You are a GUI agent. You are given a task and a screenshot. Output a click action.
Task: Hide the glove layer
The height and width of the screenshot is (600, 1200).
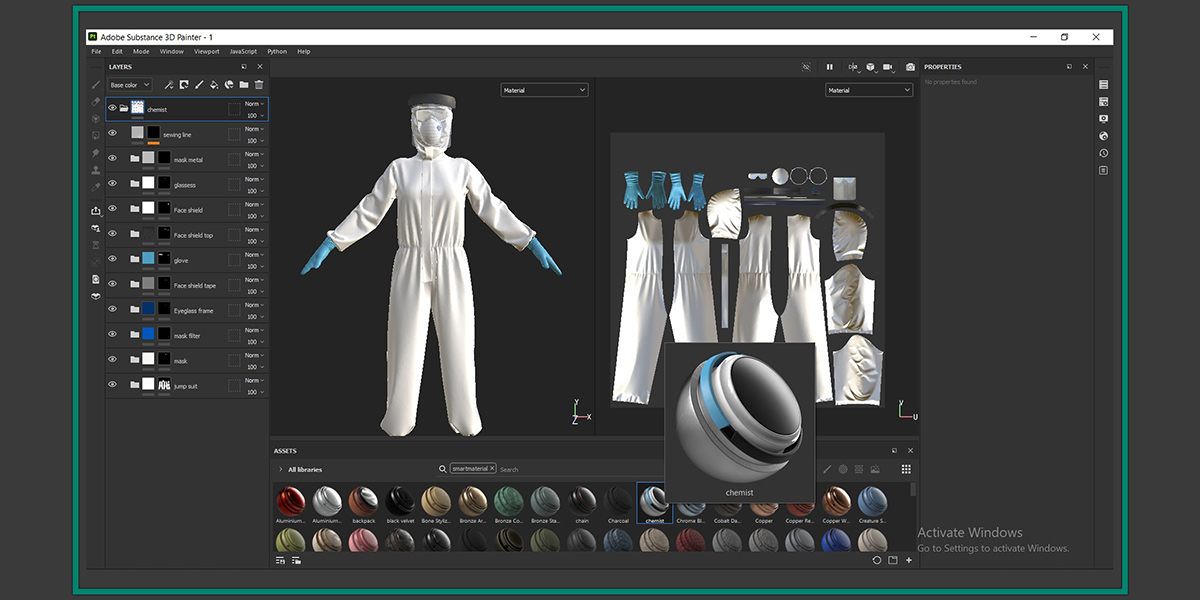pyautogui.click(x=112, y=260)
